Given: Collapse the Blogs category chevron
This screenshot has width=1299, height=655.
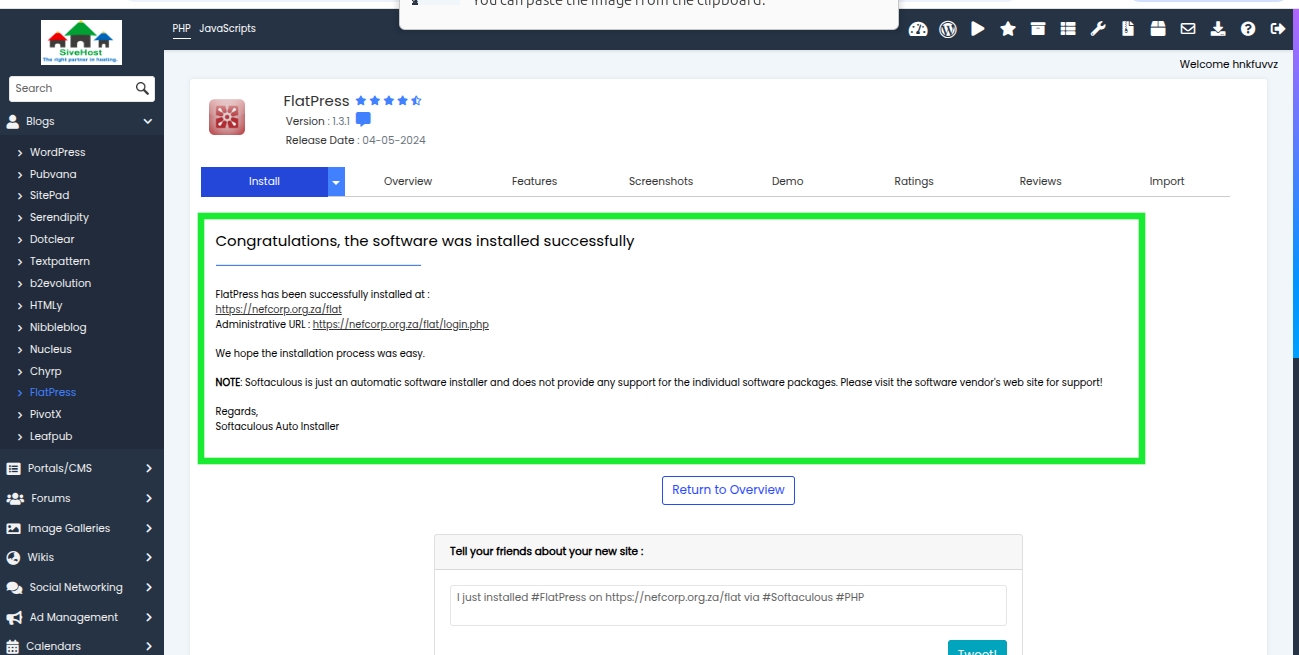Looking at the screenshot, I should pos(148,121).
